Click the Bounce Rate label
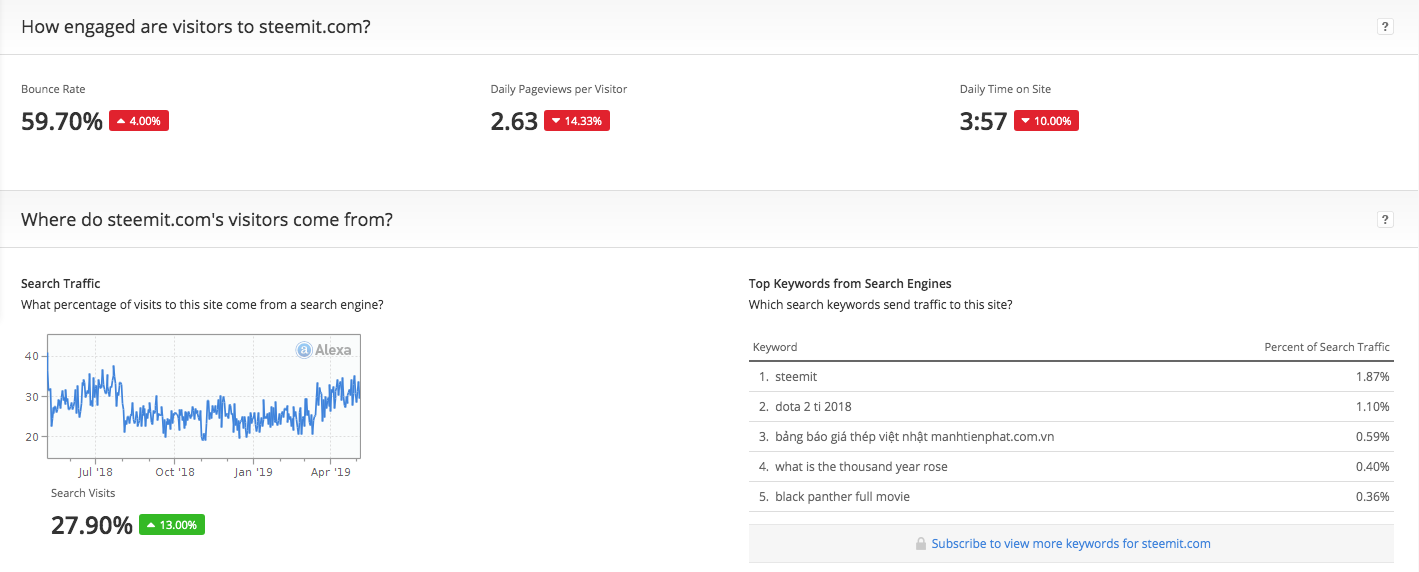The image size is (1419, 572). tap(53, 89)
